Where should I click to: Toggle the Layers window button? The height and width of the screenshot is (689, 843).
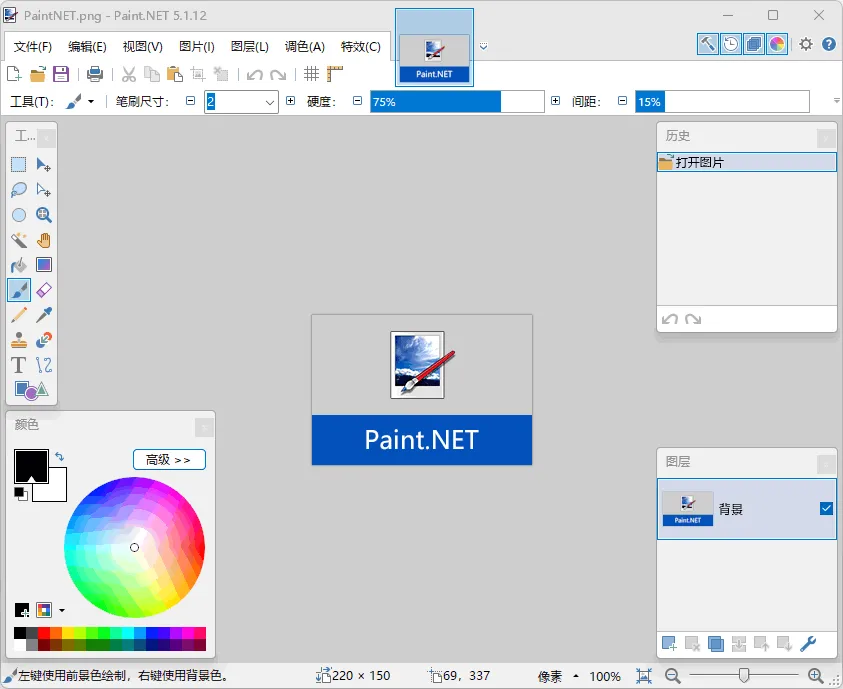754,44
